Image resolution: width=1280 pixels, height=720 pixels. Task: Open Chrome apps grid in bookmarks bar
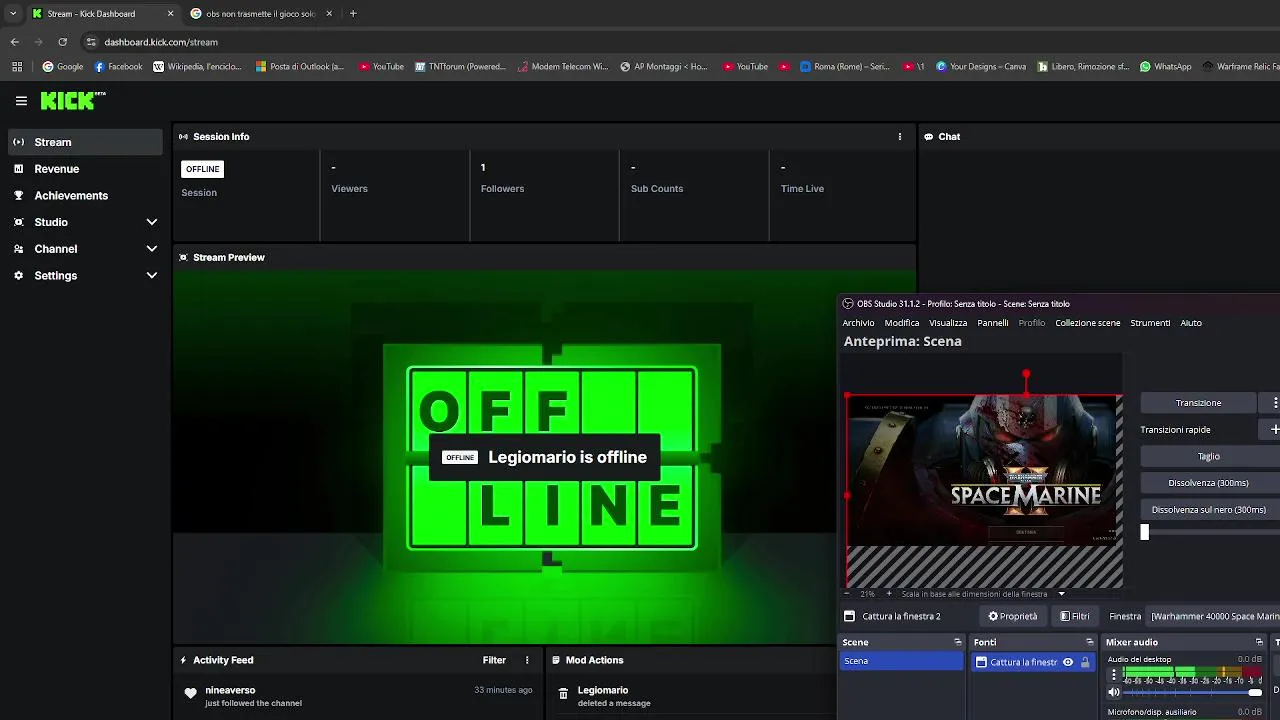pyautogui.click(x=16, y=67)
